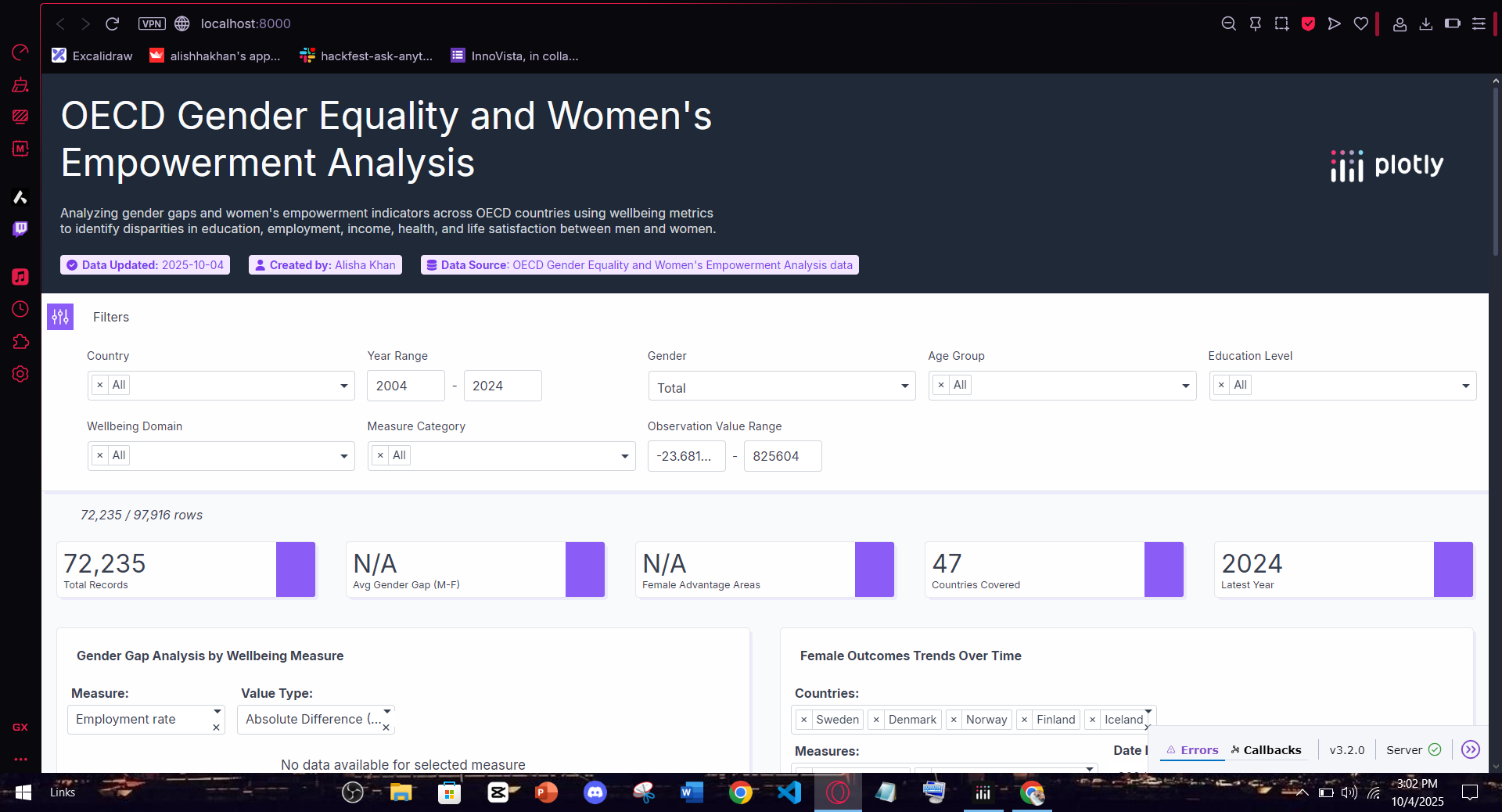This screenshot has height=812, width=1502.
Task: Open browsing history from the sidebar clock icon
Action: click(x=20, y=309)
